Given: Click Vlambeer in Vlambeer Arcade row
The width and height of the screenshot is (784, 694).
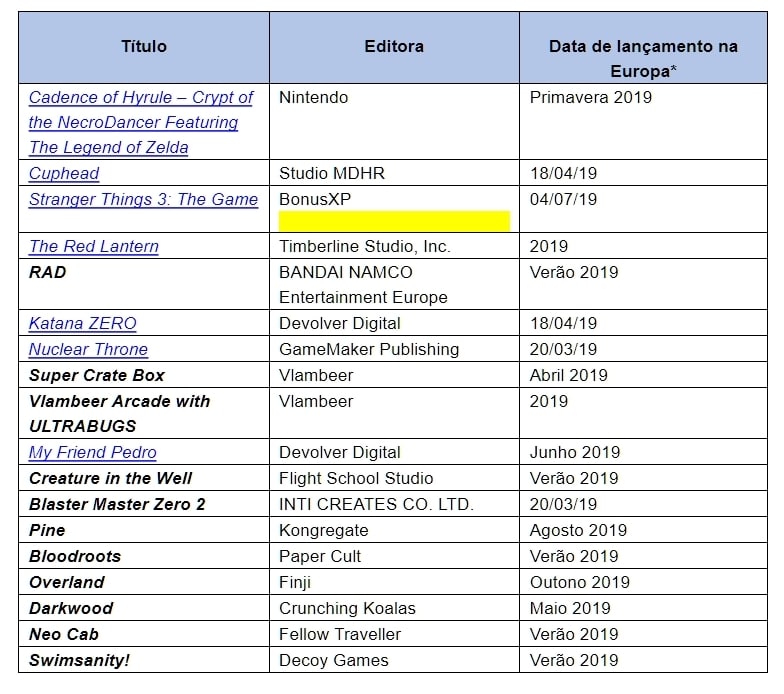Looking at the screenshot, I should tap(316, 401).
